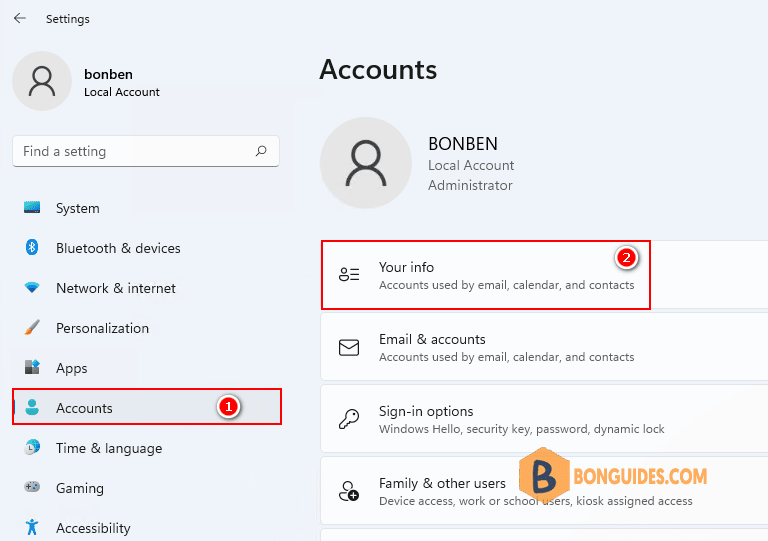Image resolution: width=768 pixels, height=541 pixels.
Task: Click the Time & language globe icon
Action: [x=32, y=448]
